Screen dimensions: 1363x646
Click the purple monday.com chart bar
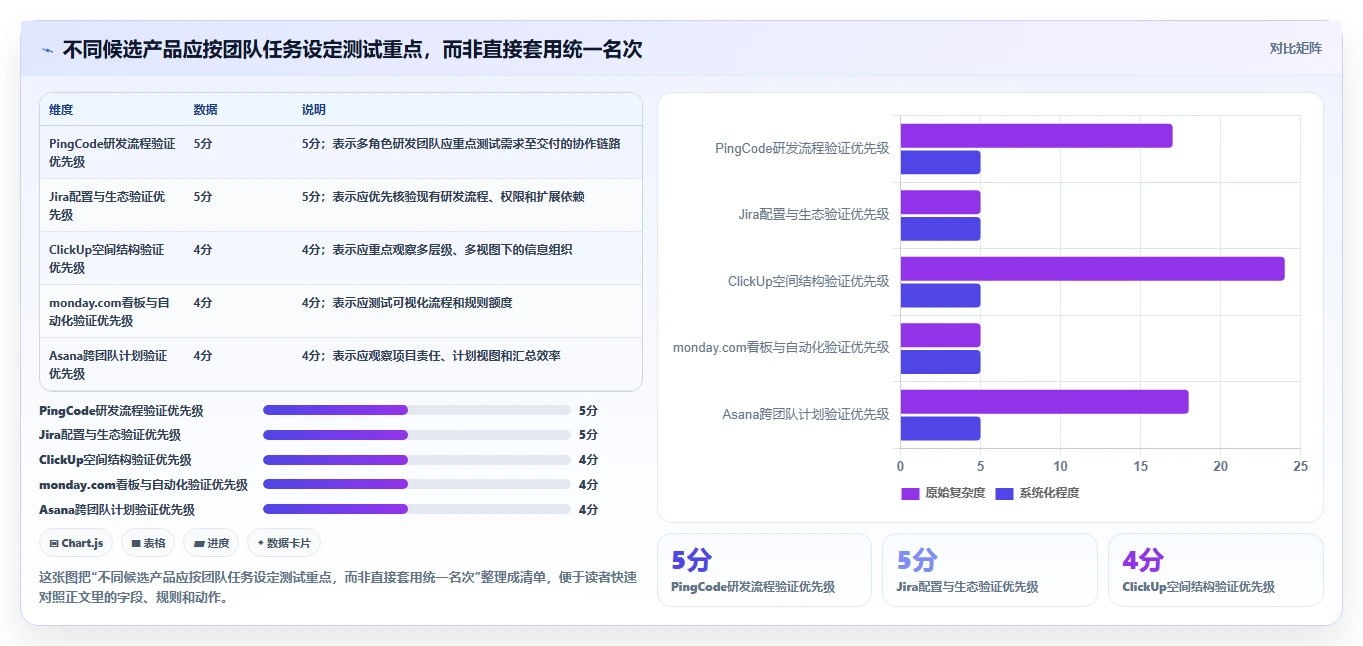click(940, 335)
